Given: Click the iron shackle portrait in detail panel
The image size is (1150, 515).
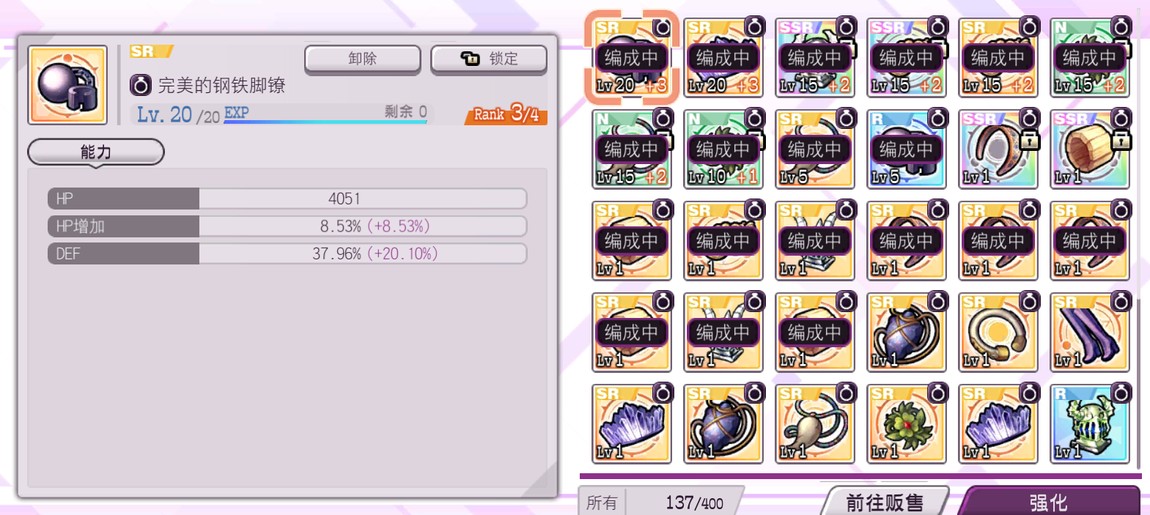Looking at the screenshot, I should 67,84.
